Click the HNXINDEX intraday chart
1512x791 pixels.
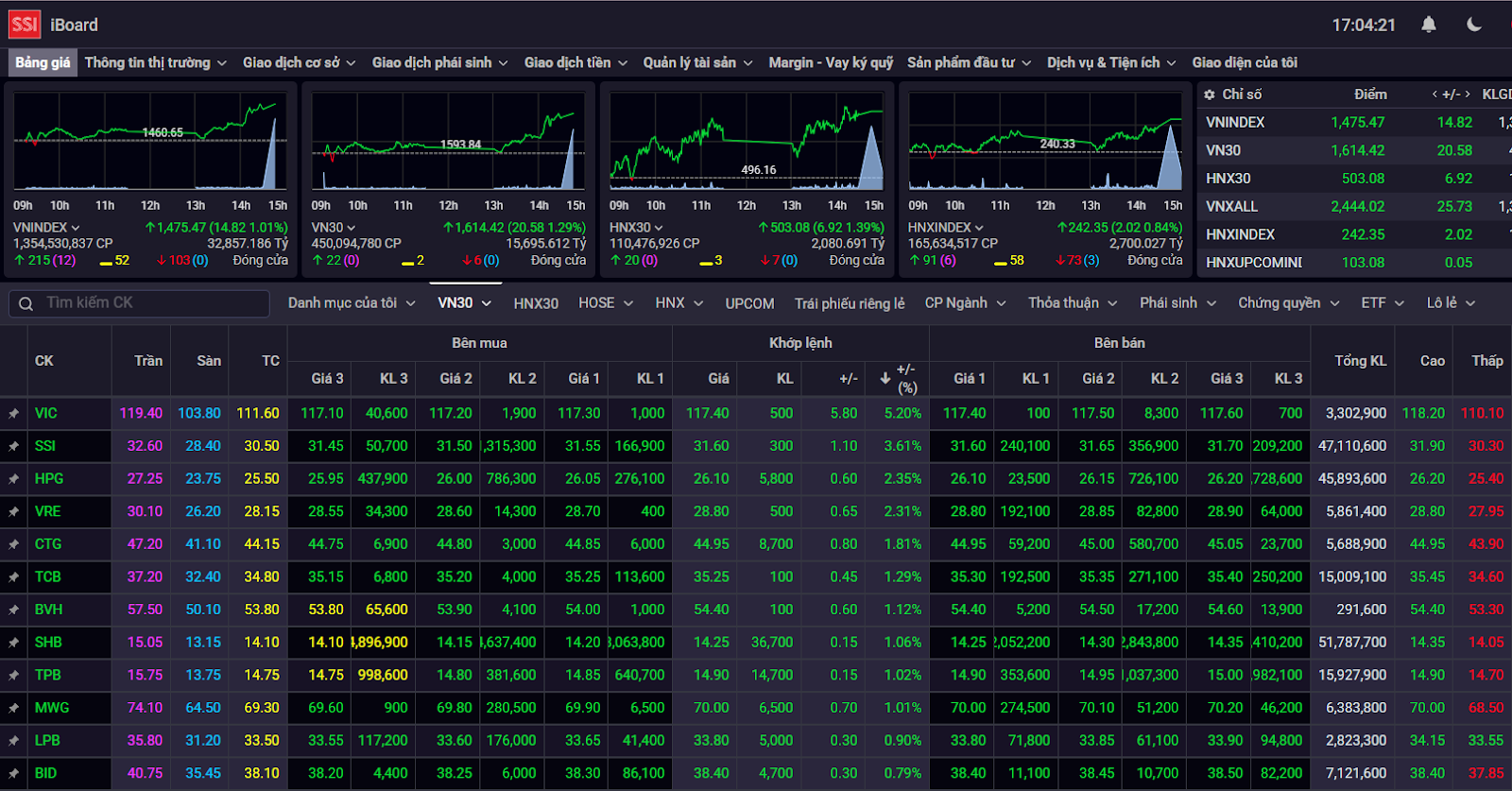[1045, 142]
